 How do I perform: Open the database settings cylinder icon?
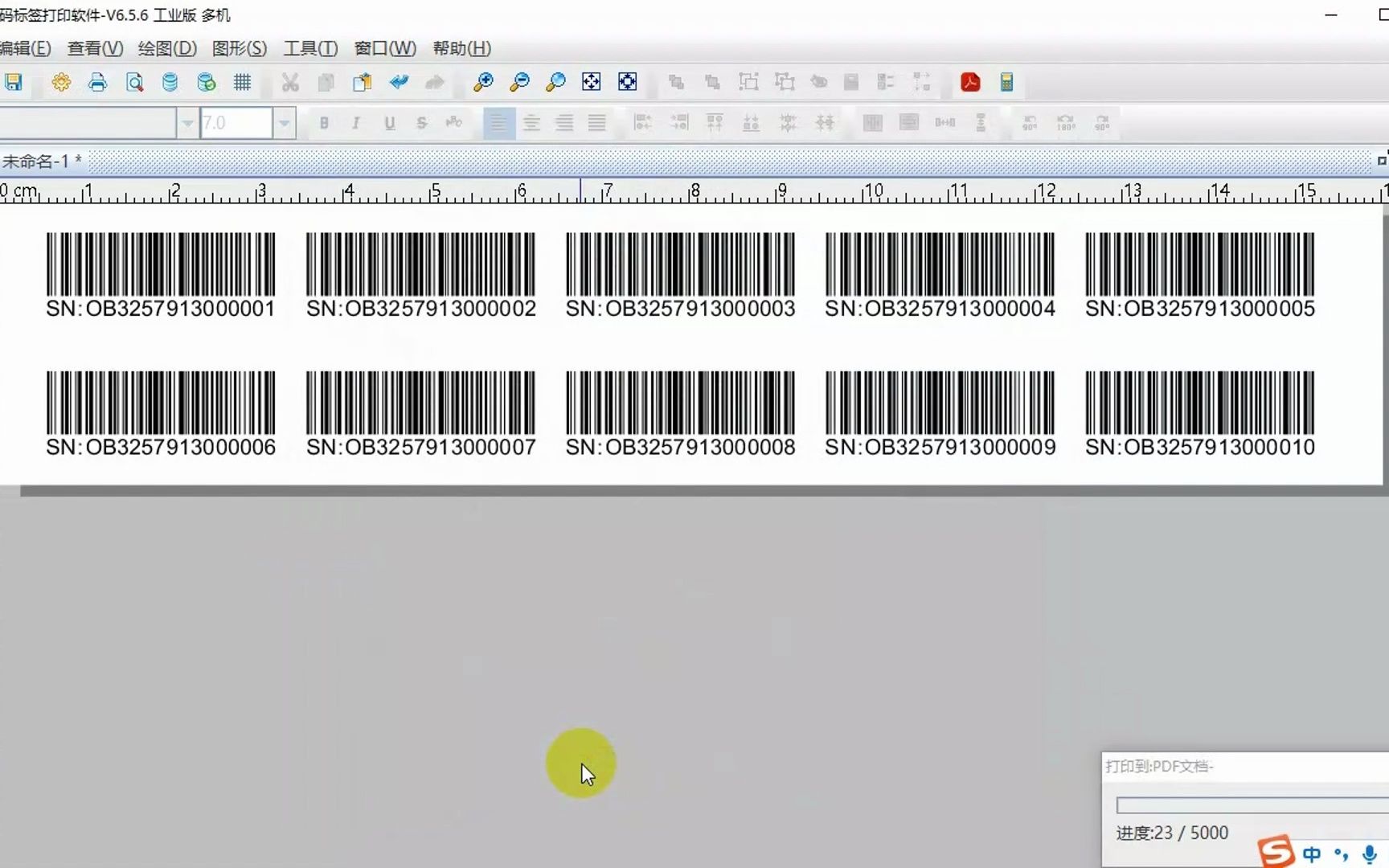(x=170, y=82)
